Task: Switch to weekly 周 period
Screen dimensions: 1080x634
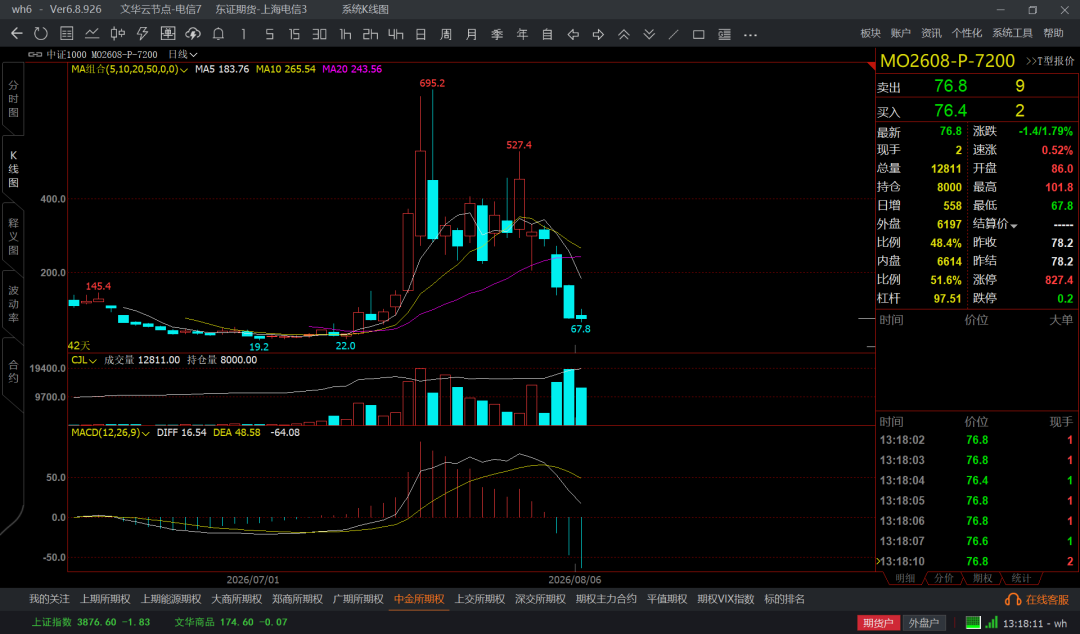Action: (446, 34)
